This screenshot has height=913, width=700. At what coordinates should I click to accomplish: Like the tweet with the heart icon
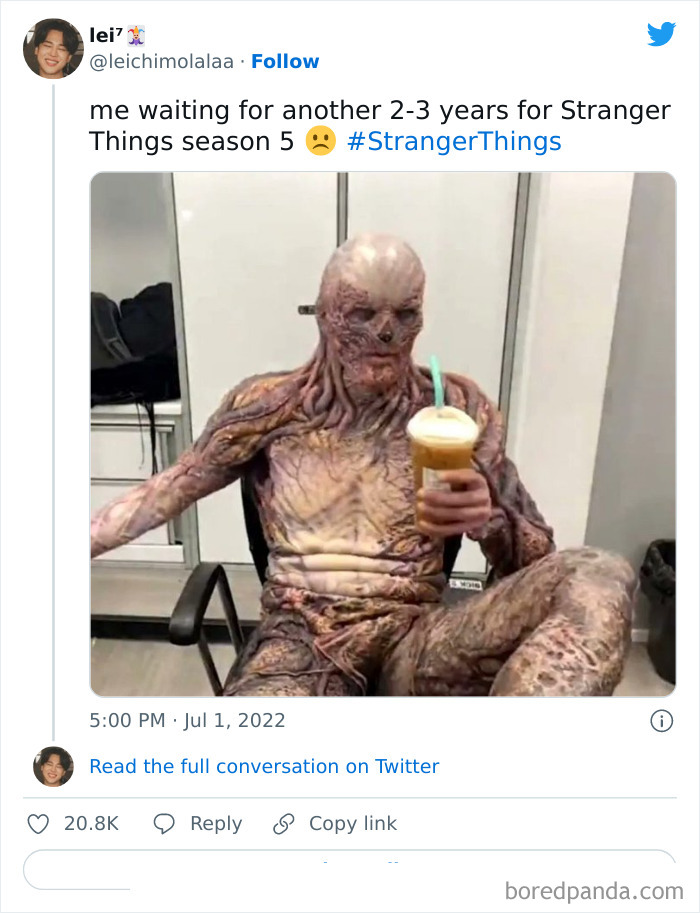point(38,824)
